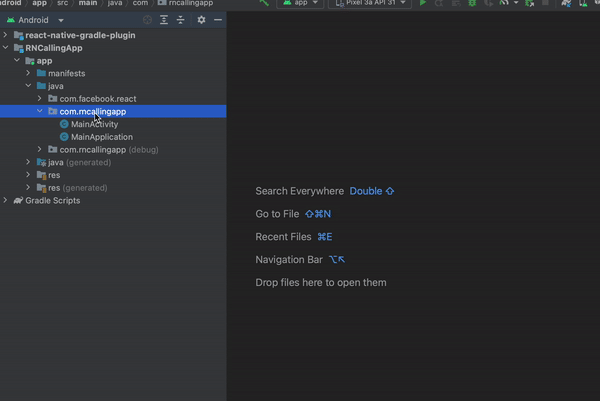Collapse the RNCallingApp module node

(5, 48)
